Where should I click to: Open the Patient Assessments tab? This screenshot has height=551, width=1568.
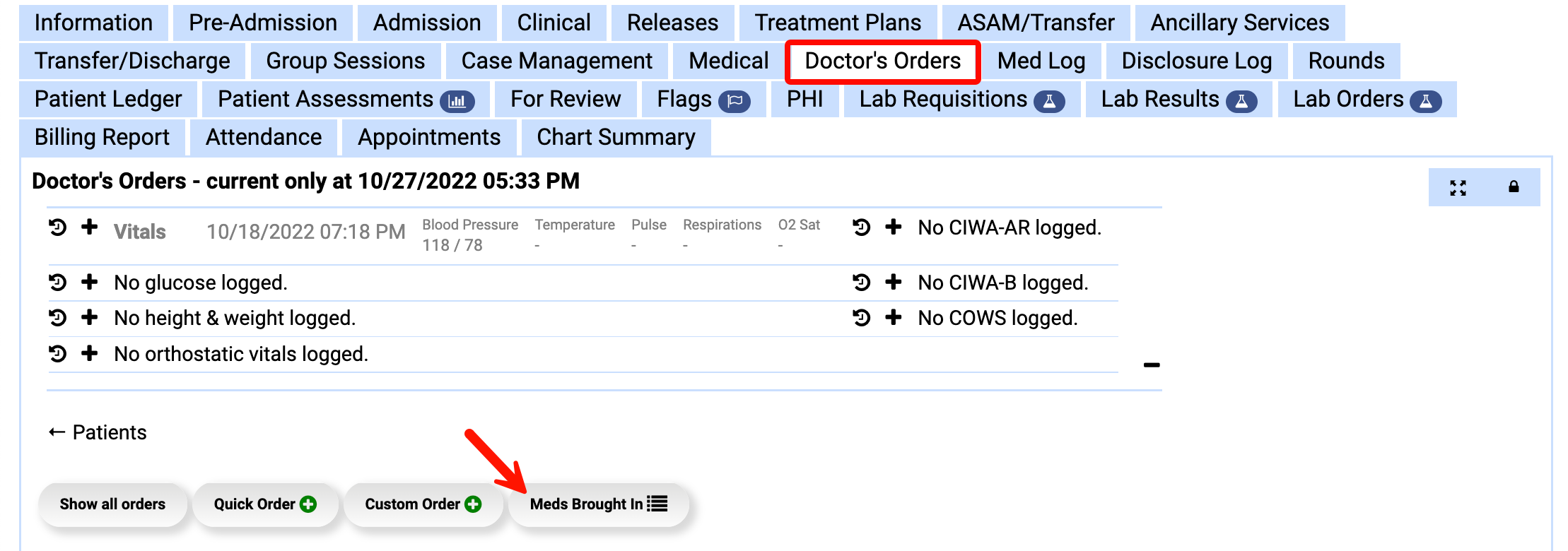tap(346, 100)
